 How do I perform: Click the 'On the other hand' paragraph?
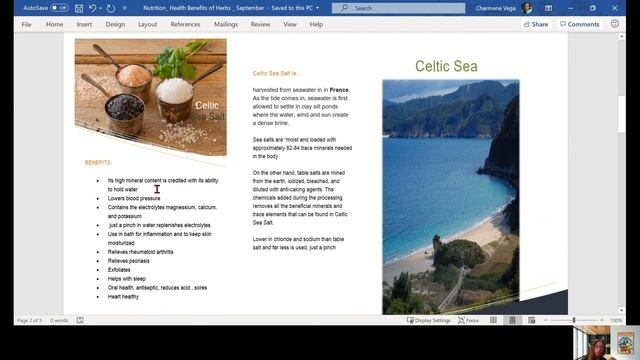[300, 198]
